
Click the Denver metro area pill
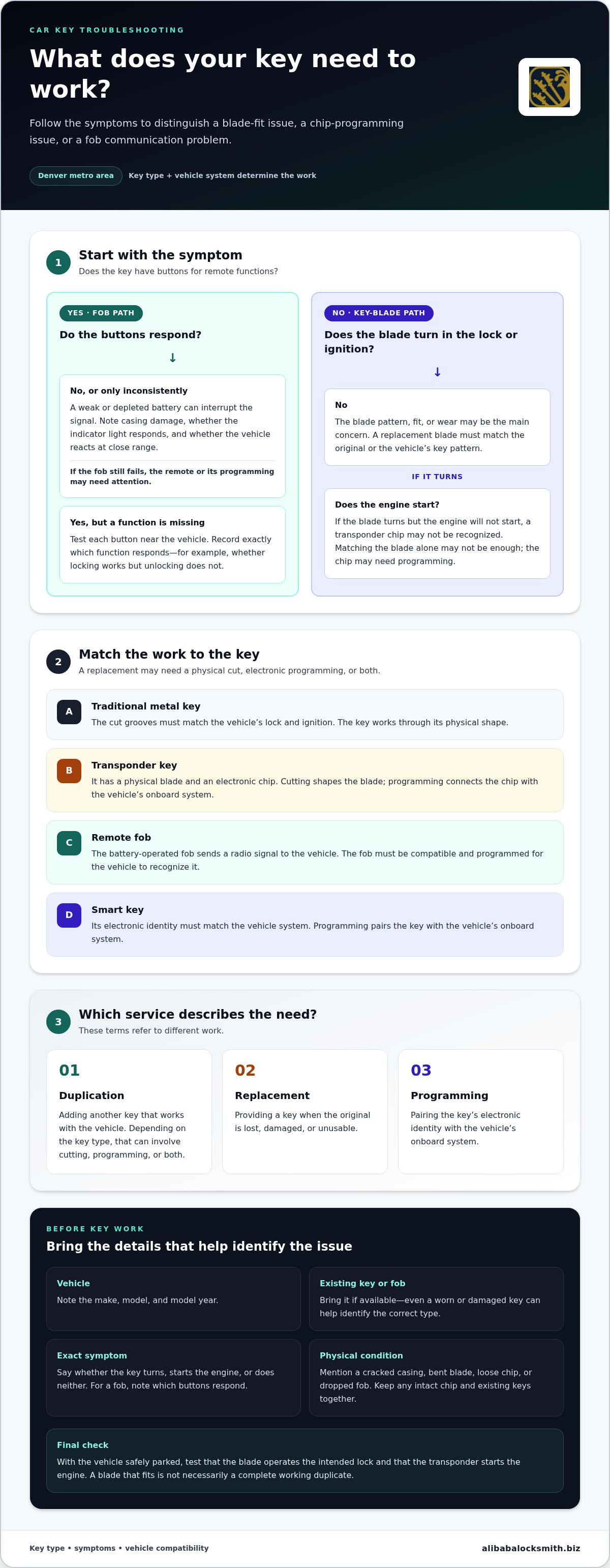(x=76, y=176)
